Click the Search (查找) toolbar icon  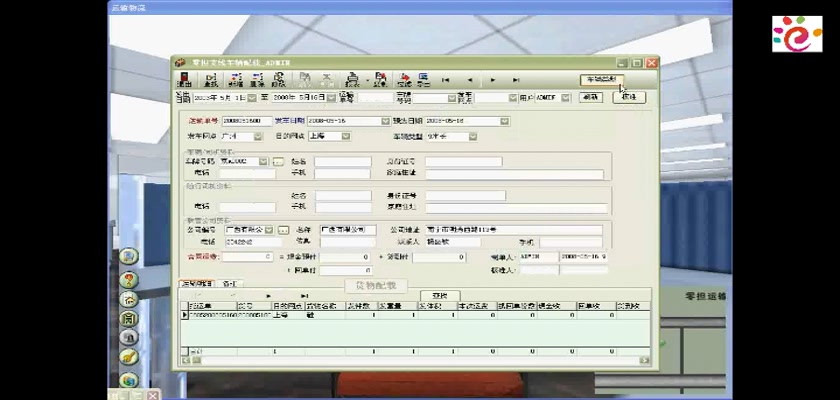coord(211,79)
